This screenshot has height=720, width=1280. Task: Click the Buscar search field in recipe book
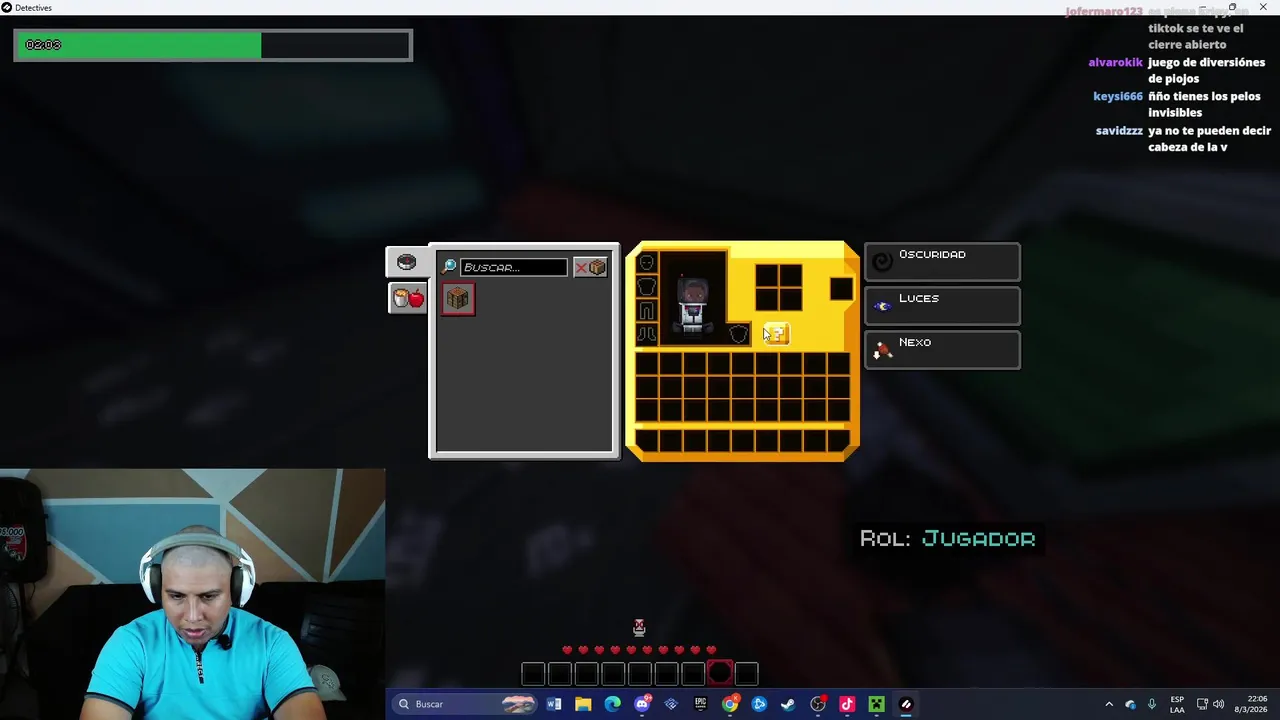(513, 267)
